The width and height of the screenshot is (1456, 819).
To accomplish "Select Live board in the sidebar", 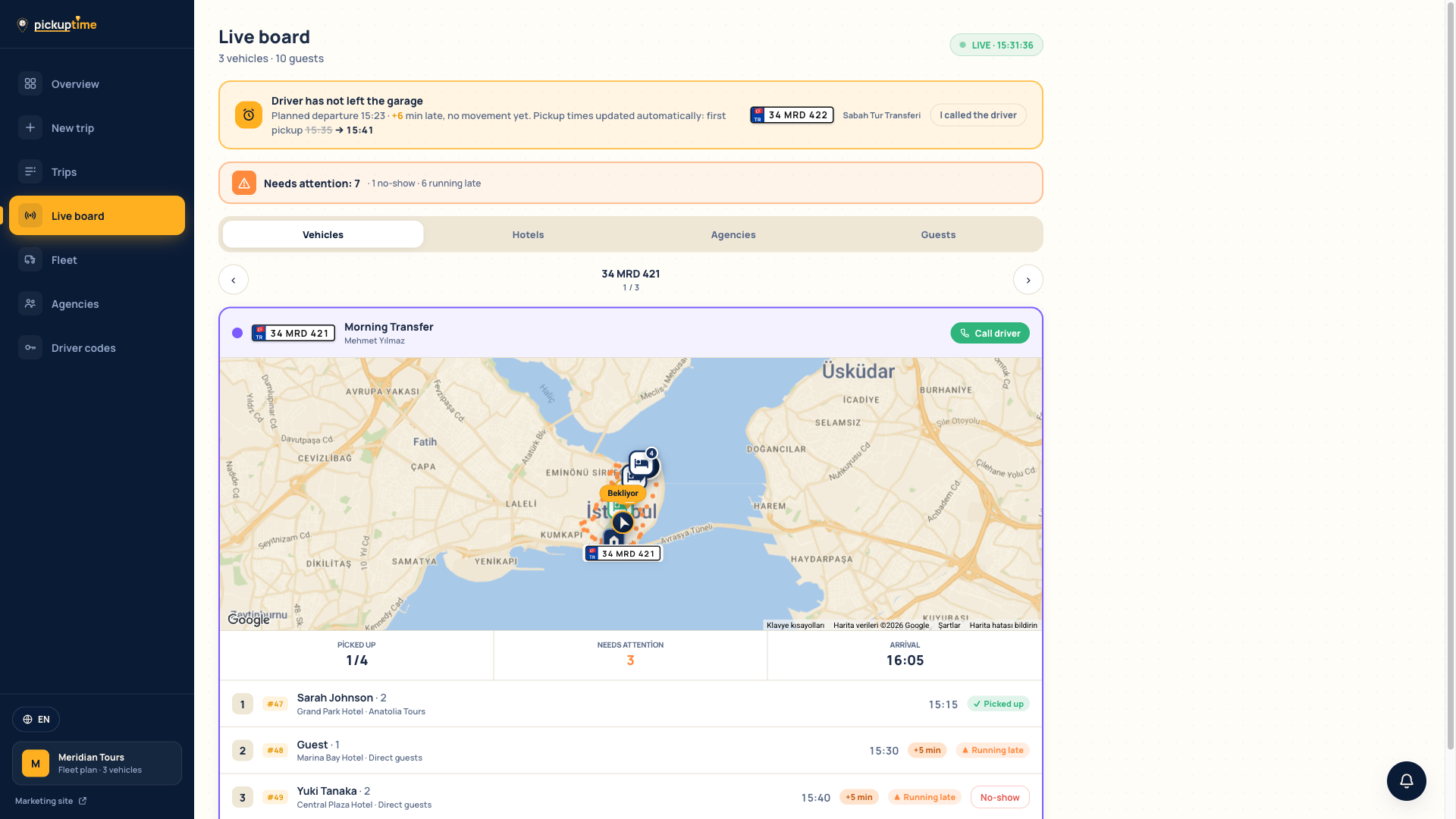I will [97, 215].
